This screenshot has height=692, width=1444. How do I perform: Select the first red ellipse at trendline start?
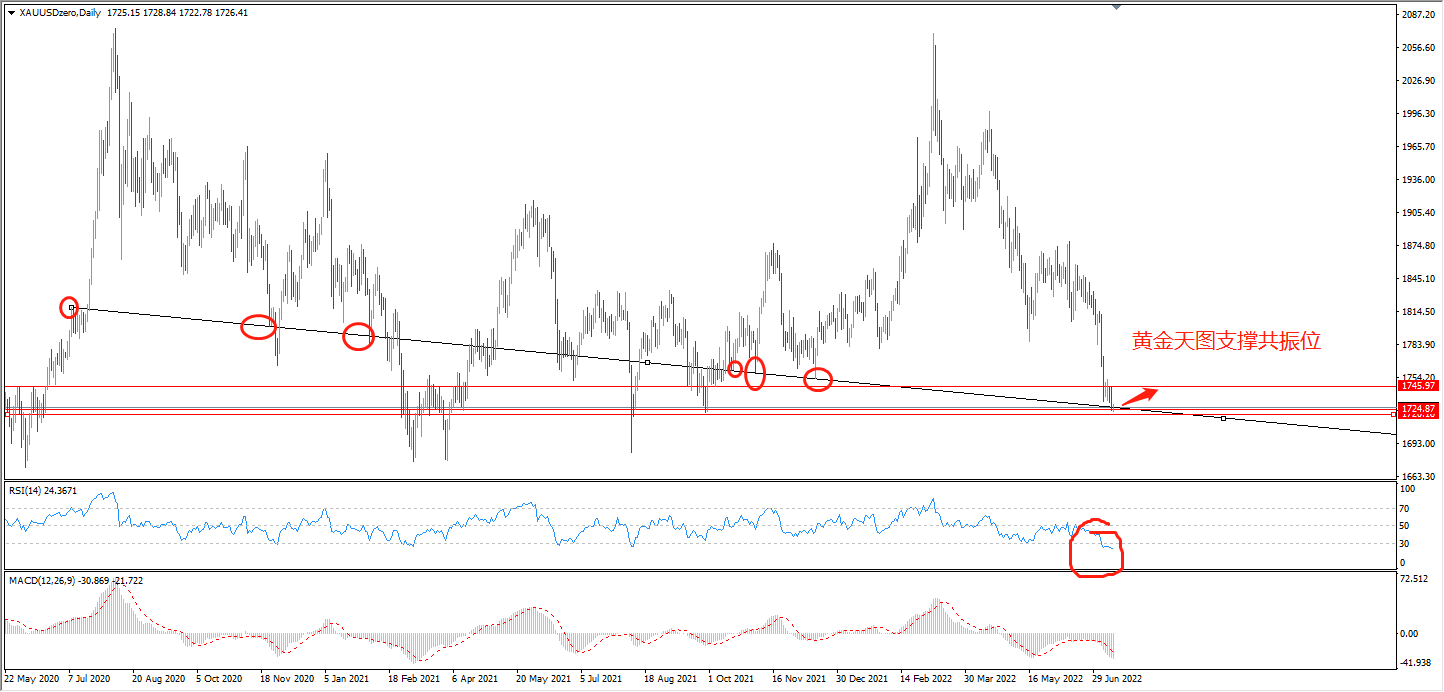[69, 307]
